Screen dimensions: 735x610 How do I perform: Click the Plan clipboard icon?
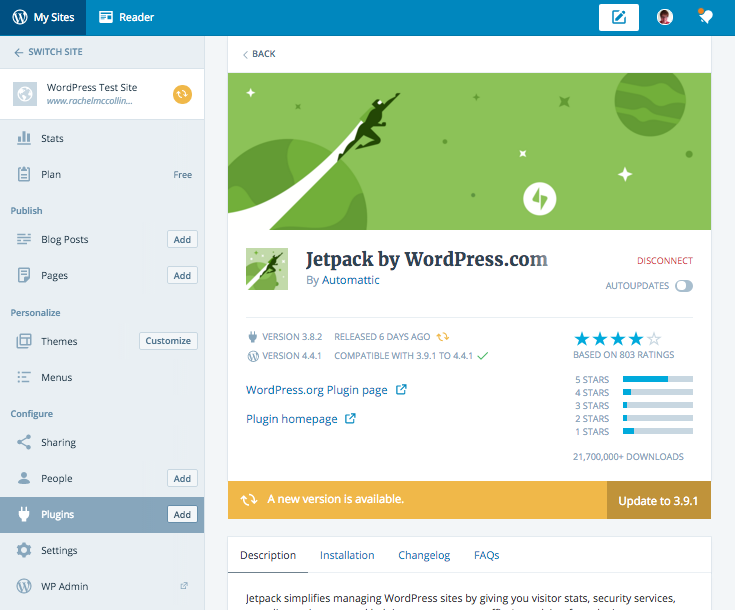click(24, 174)
